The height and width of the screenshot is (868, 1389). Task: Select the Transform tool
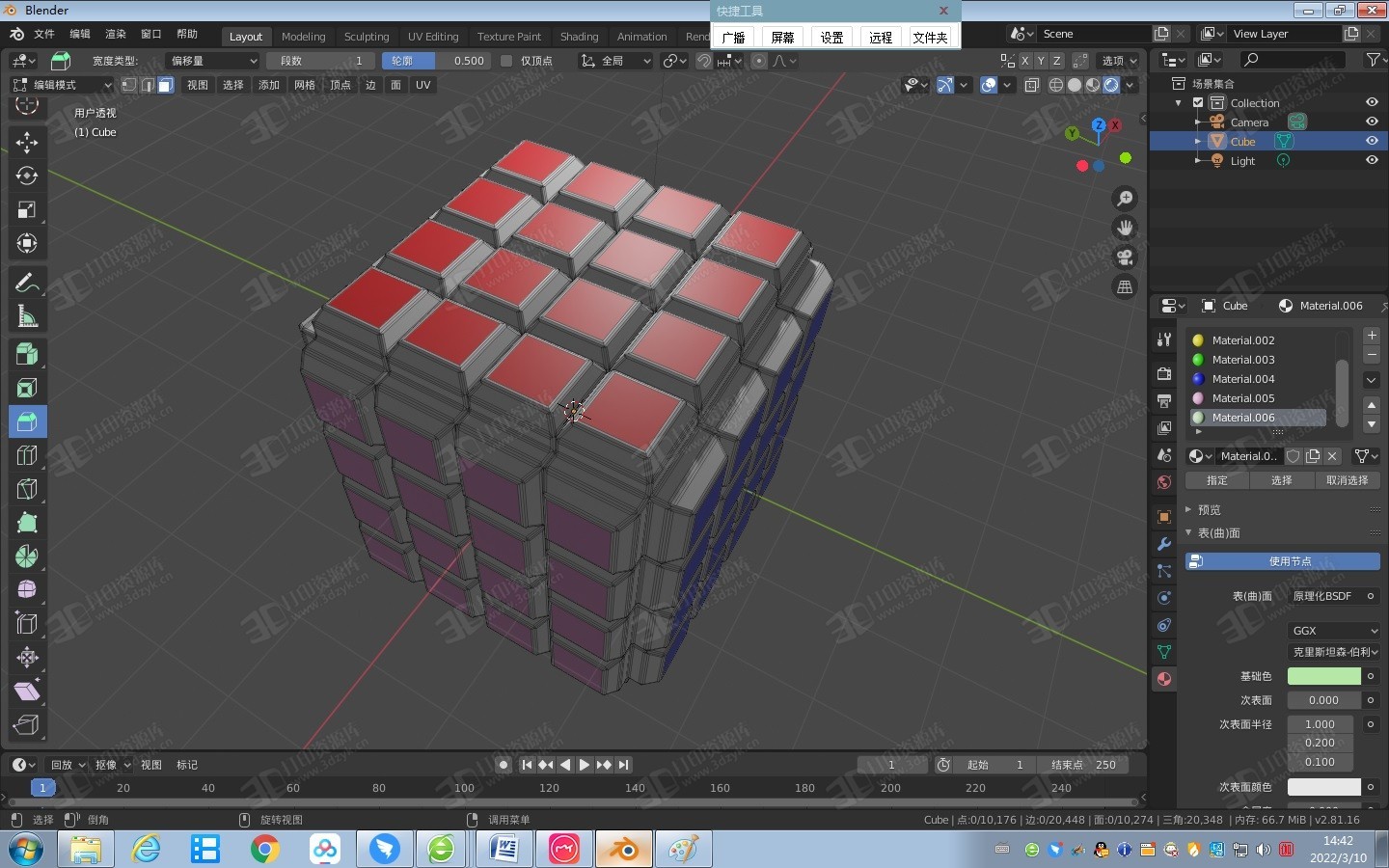(x=27, y=243)
